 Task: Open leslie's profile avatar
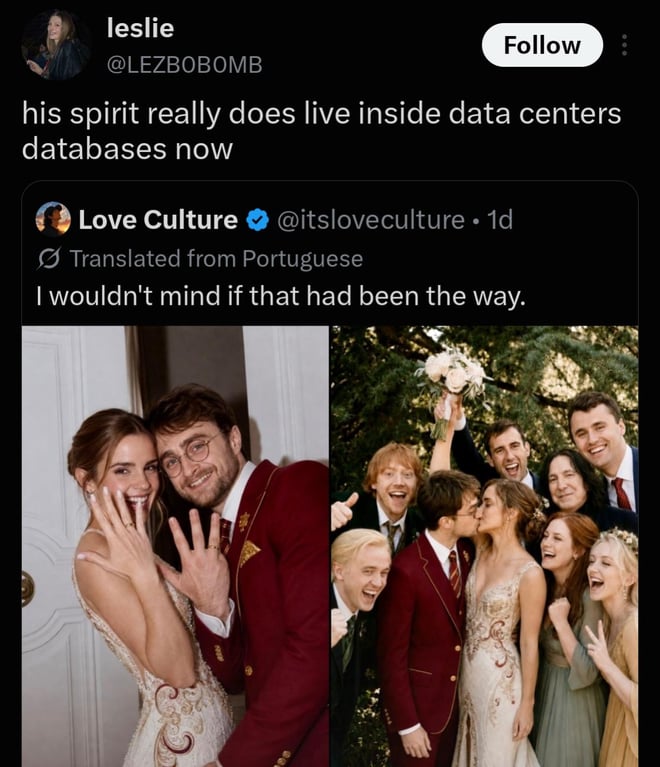55,45
